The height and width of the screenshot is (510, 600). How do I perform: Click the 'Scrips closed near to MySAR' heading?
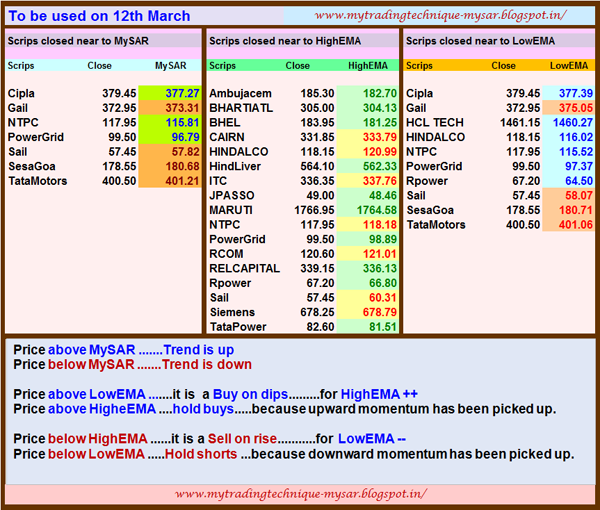pyautogui.click(x=78, y=41)
